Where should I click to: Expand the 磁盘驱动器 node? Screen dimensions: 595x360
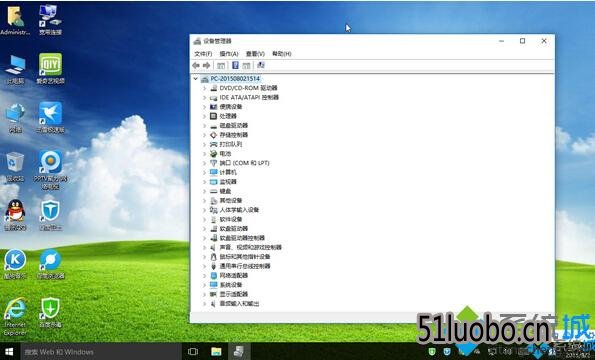click(x=205, y=126)
